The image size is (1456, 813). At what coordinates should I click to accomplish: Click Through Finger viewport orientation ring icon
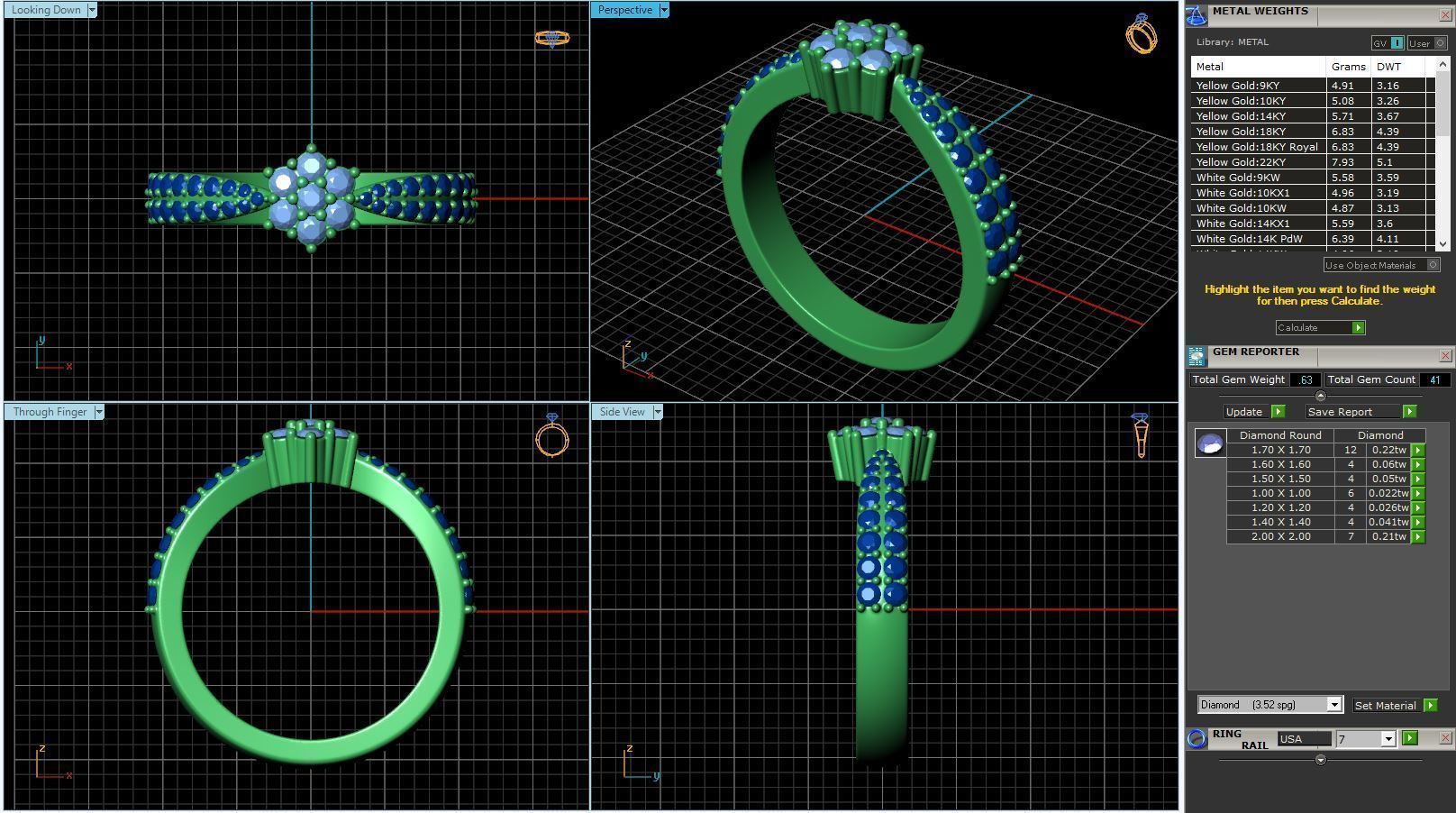(551, 435)
